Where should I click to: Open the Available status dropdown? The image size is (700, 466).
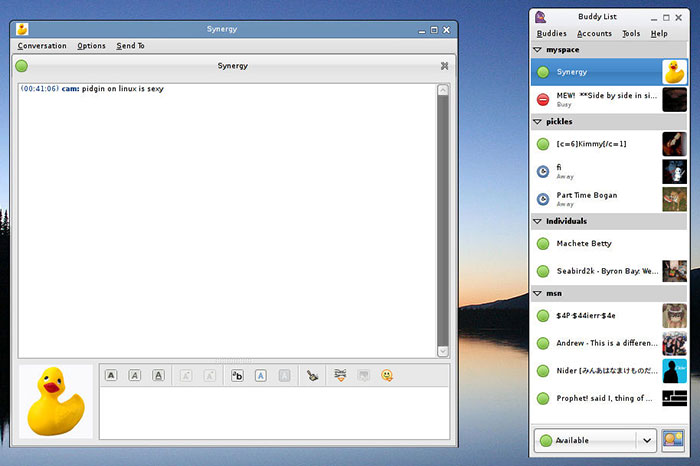click(x=595, y=441)
